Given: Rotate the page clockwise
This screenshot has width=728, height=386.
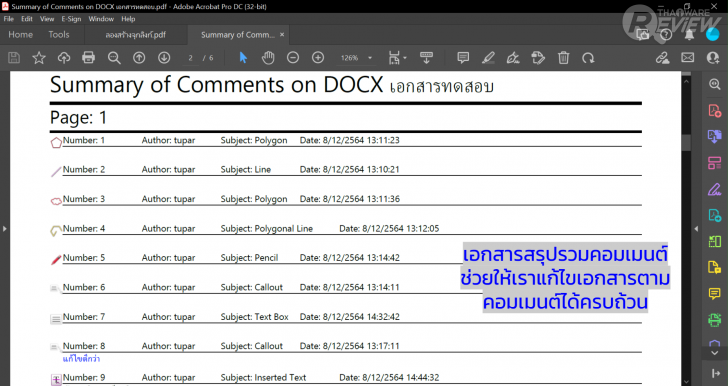Looking at the screenshot, I should point(588,58).
